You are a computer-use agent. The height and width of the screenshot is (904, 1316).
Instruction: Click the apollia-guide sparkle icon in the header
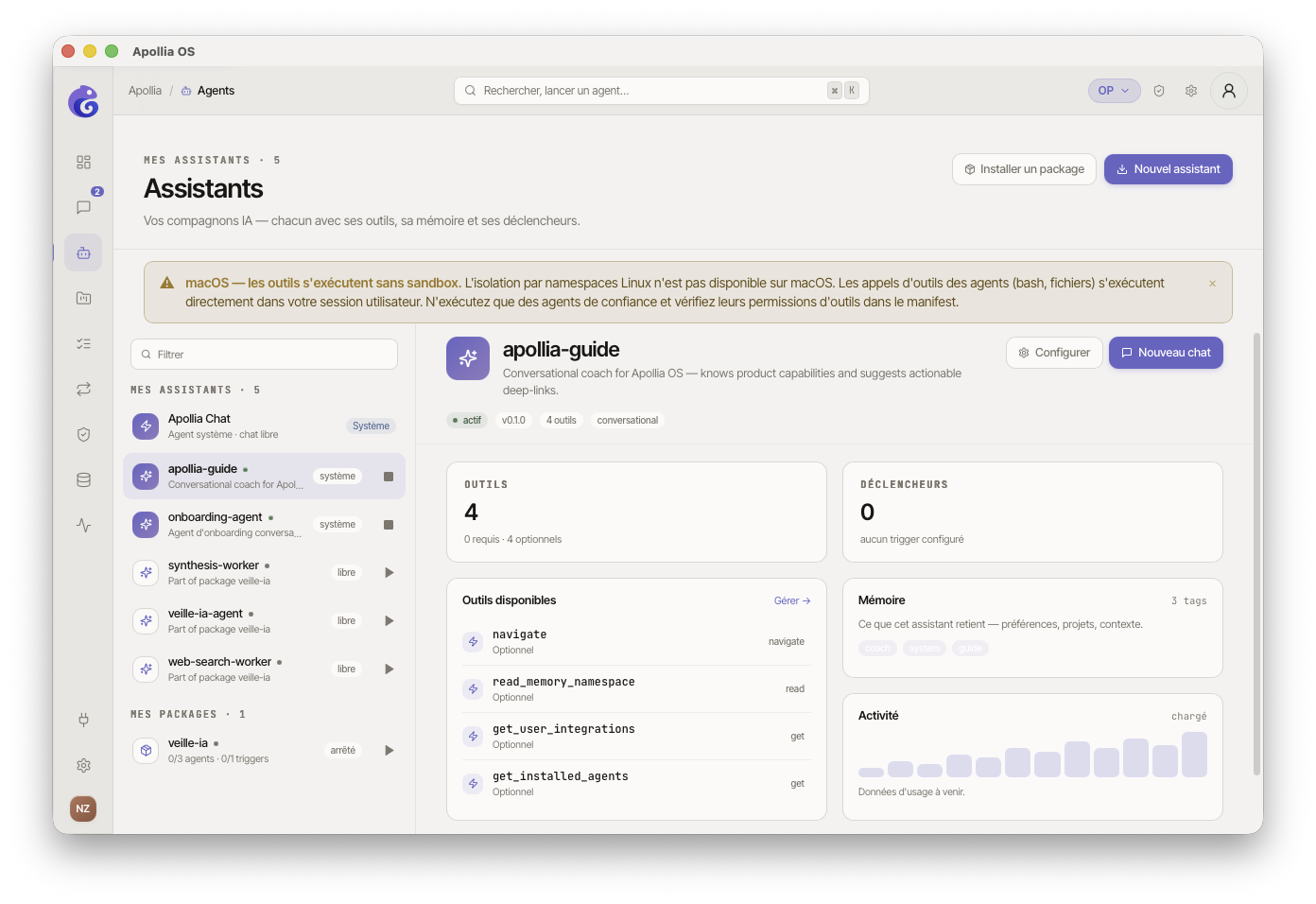point(468,358)
